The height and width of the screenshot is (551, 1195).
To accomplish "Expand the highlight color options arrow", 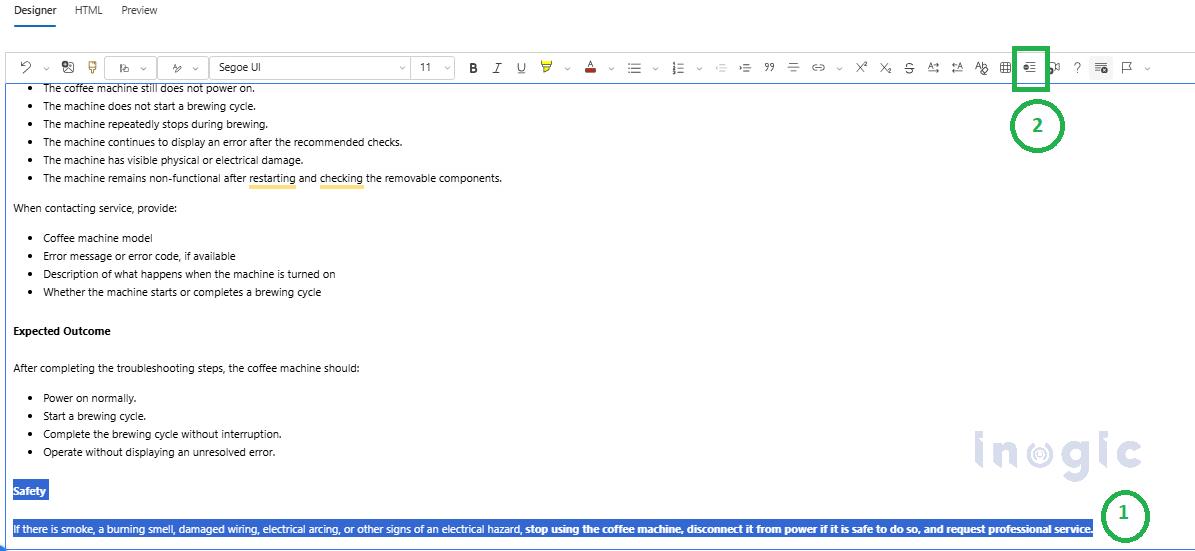I will (x=566, y=68).
